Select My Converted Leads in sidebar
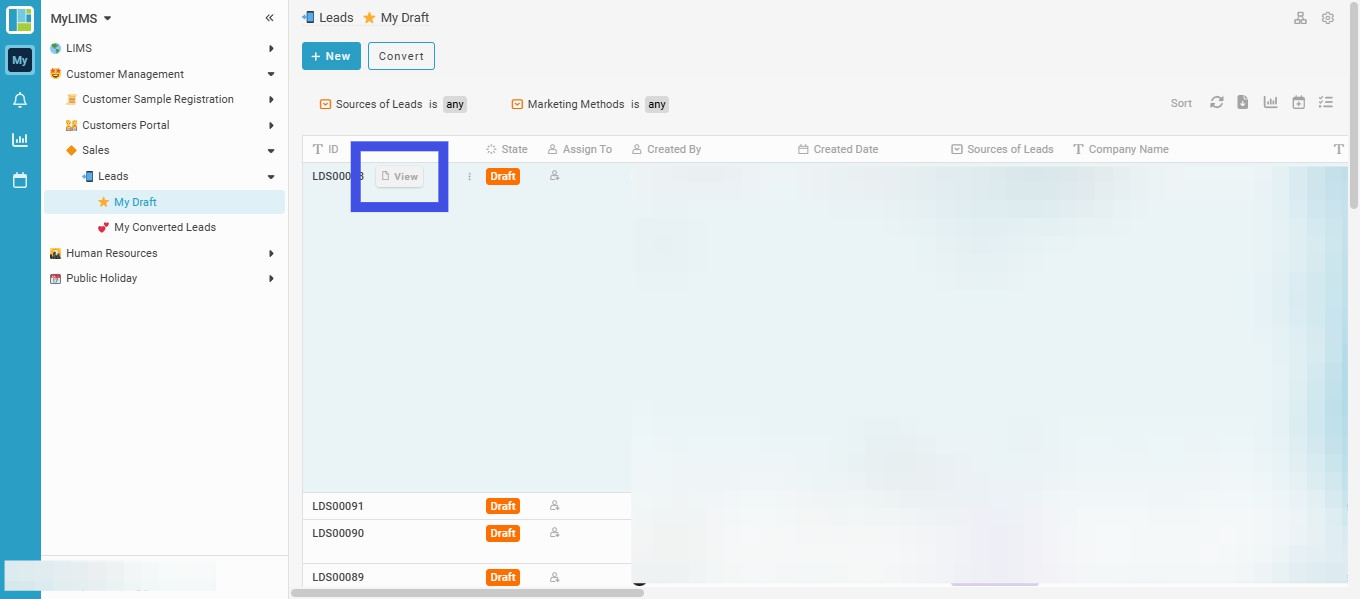Viewport: 1360px width, 599px height. (x=165, y=227)
